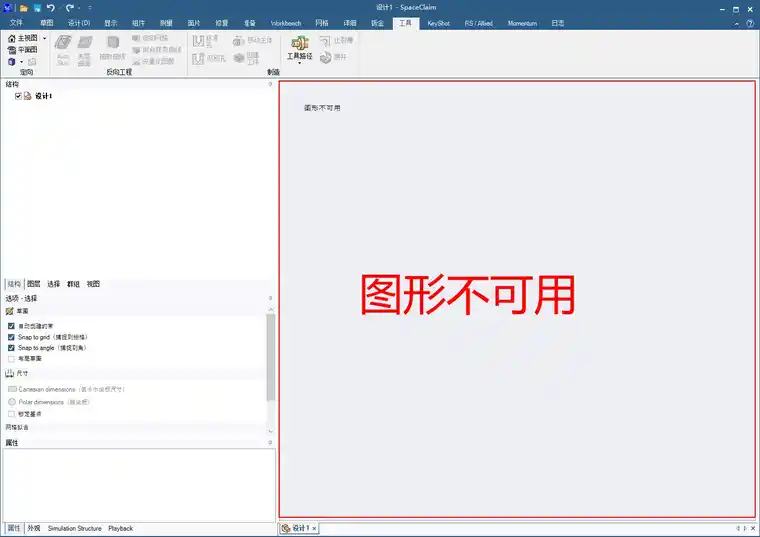Click the top hole tool in 制造 group

(198, 41)
